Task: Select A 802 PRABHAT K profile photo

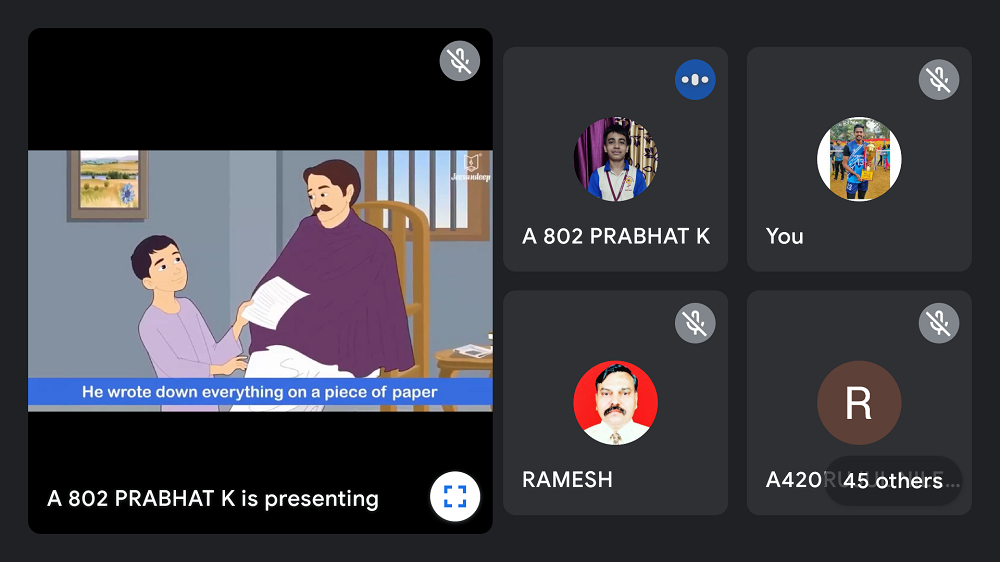Action: click(x=615, y=159)
